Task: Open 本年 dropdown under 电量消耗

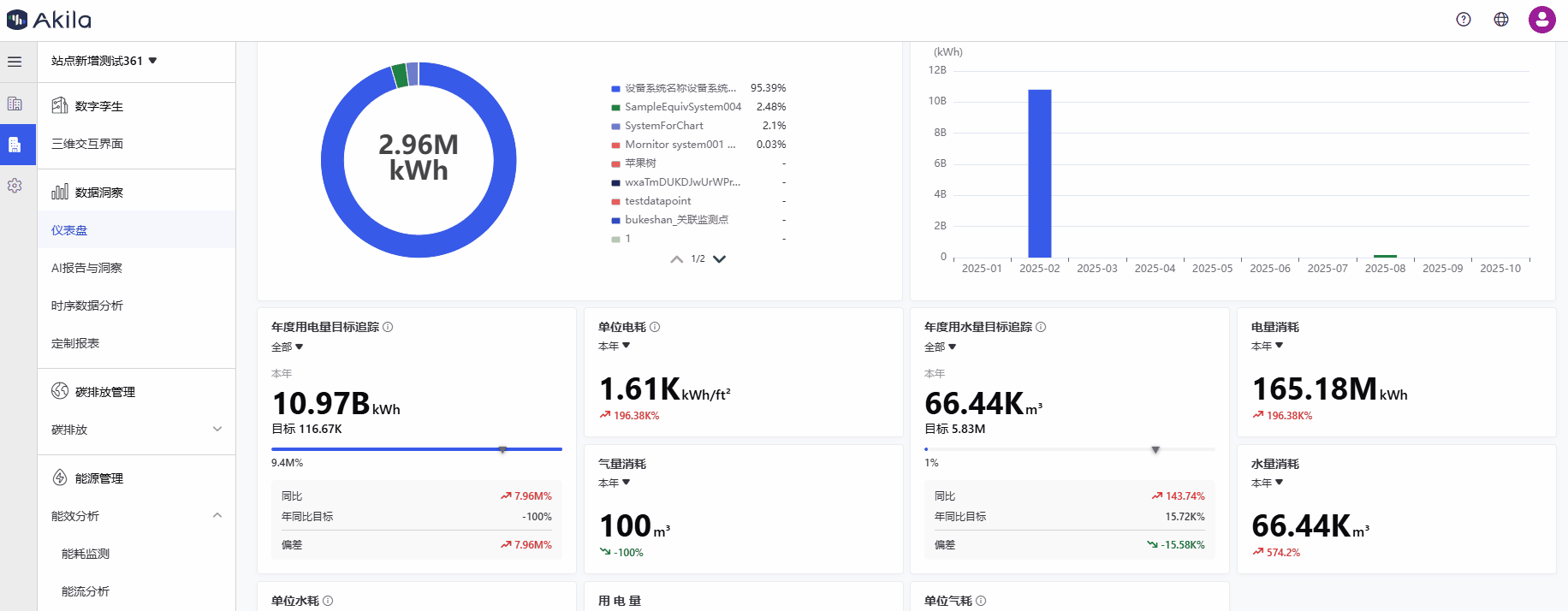Action: (x=1267, y=346)
